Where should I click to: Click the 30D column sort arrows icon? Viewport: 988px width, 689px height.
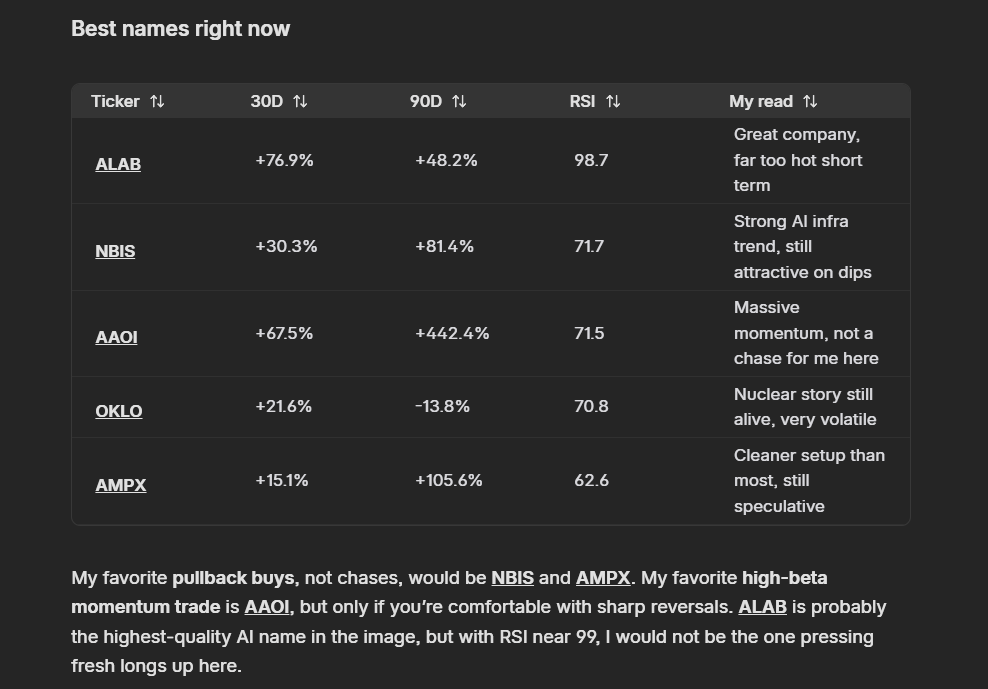(x=300, y=102)
